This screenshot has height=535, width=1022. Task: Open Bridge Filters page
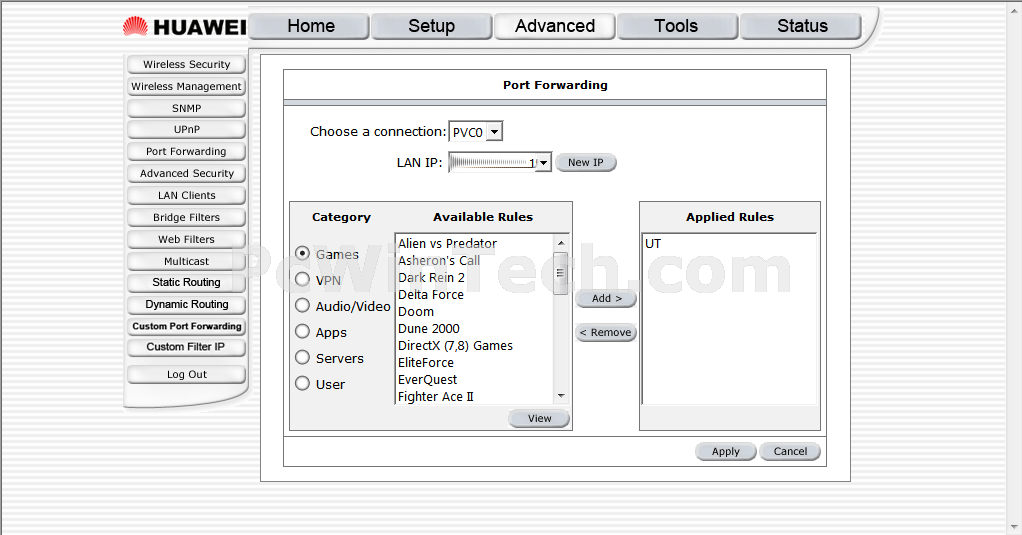[x=186, y=217]
